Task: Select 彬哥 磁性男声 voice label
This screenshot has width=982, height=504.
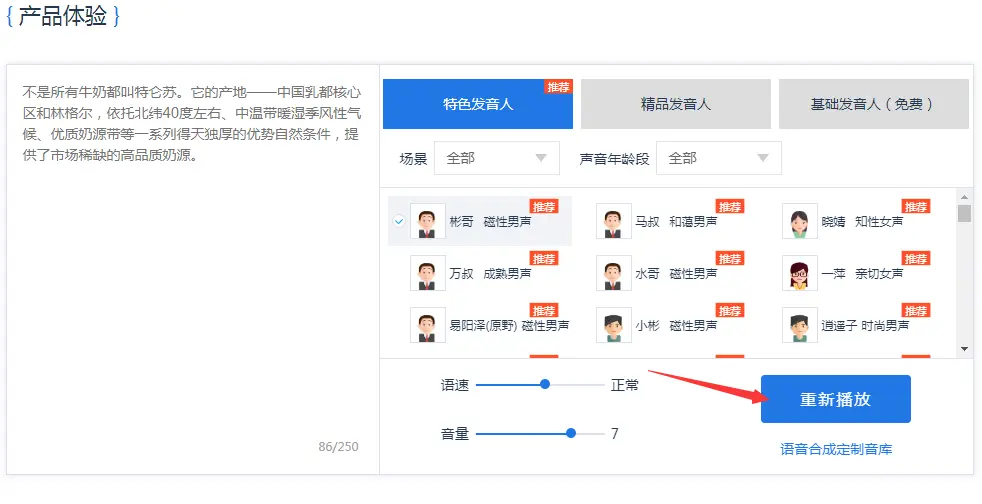Action: click(x=490, y=222)
